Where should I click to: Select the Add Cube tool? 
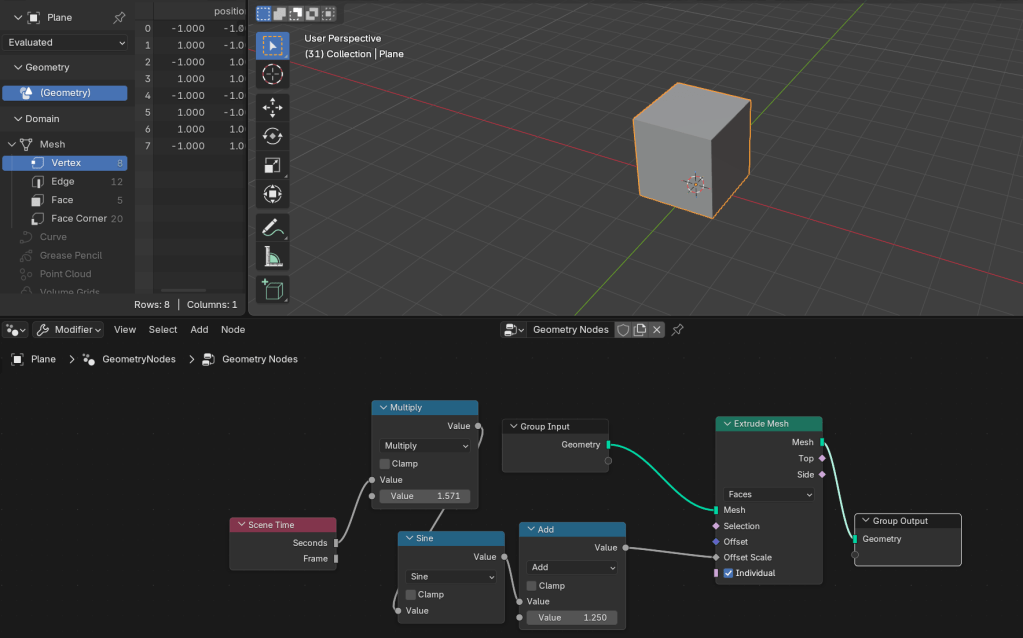272,290
